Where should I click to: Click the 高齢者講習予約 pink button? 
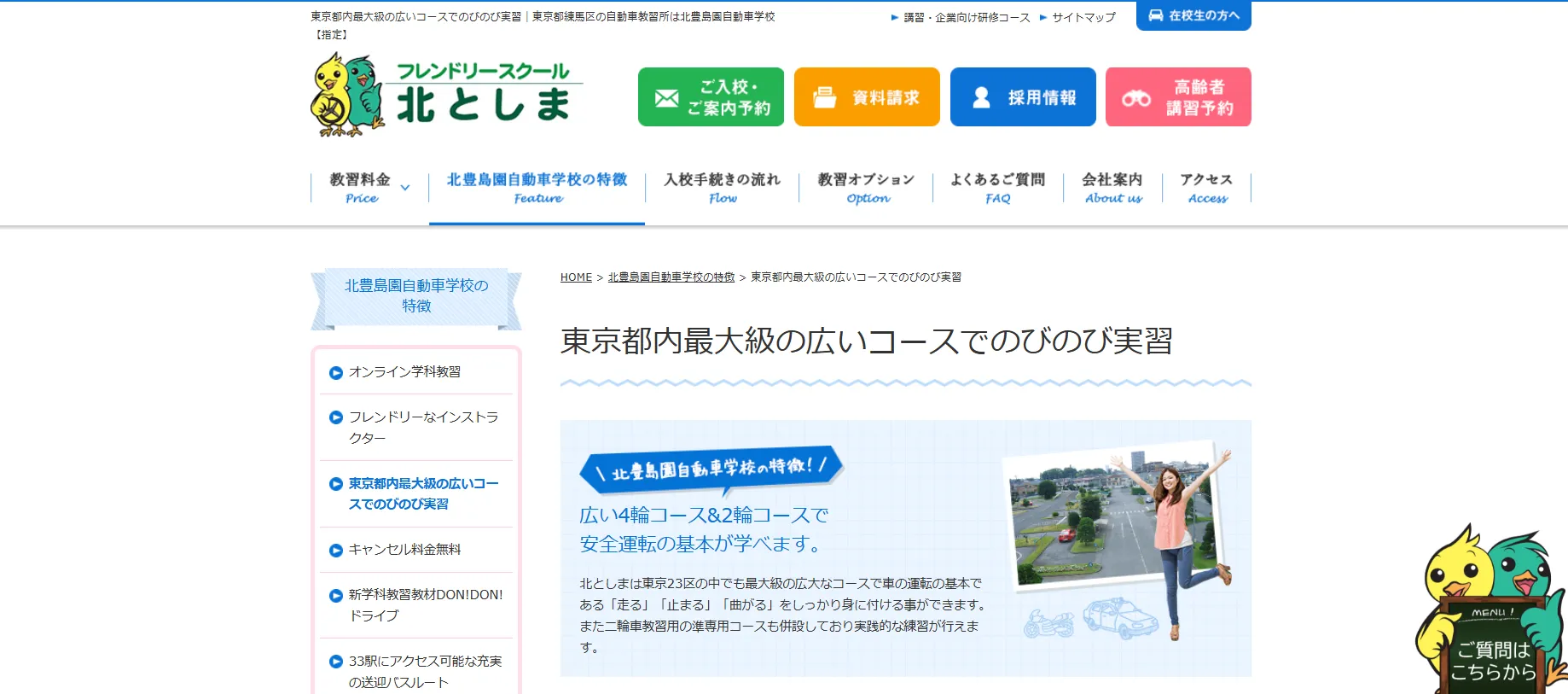1178,97
